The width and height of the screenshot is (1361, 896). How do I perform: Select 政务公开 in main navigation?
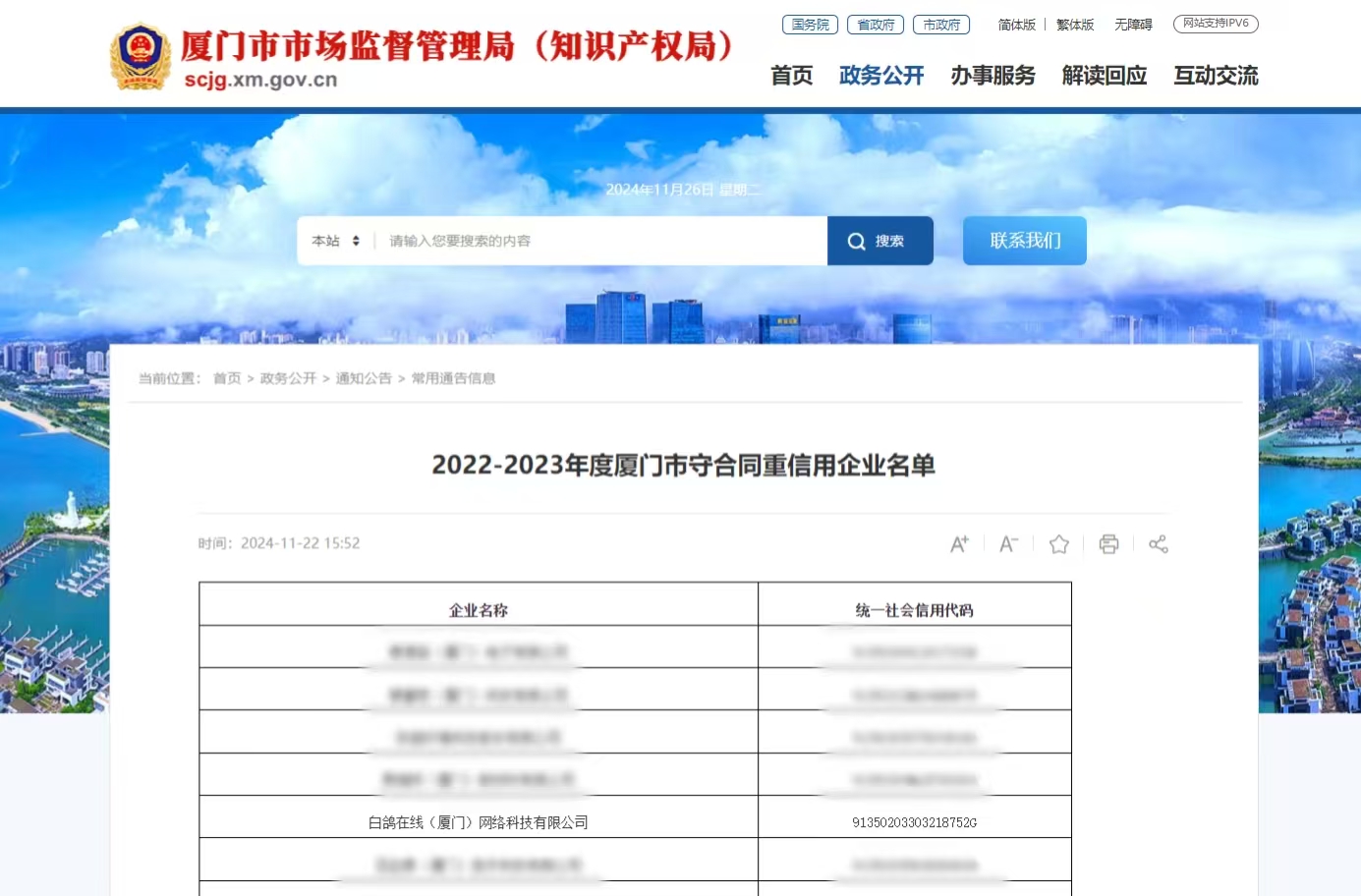pos(881,76)
